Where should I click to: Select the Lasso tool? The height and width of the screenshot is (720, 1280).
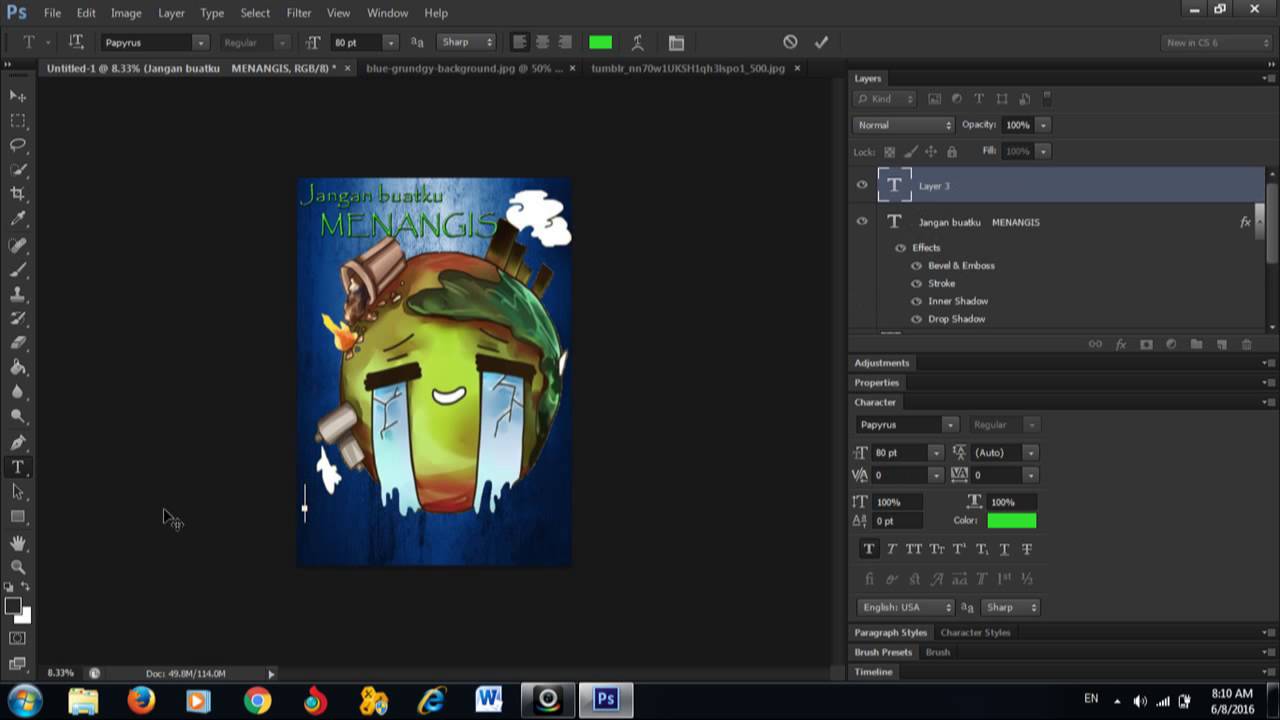18,145
